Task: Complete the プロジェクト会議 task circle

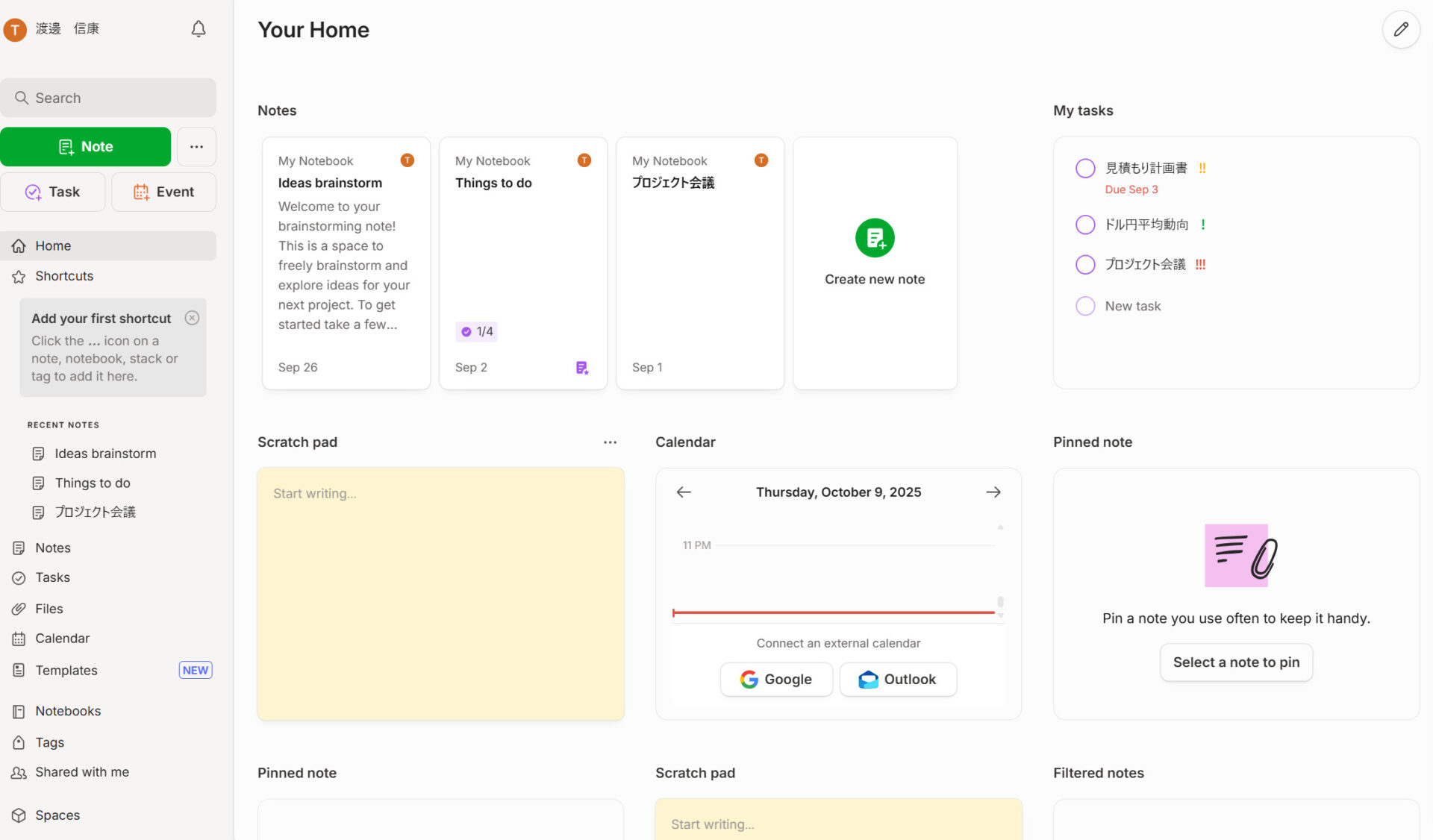Action: [x=1085, y=264]
